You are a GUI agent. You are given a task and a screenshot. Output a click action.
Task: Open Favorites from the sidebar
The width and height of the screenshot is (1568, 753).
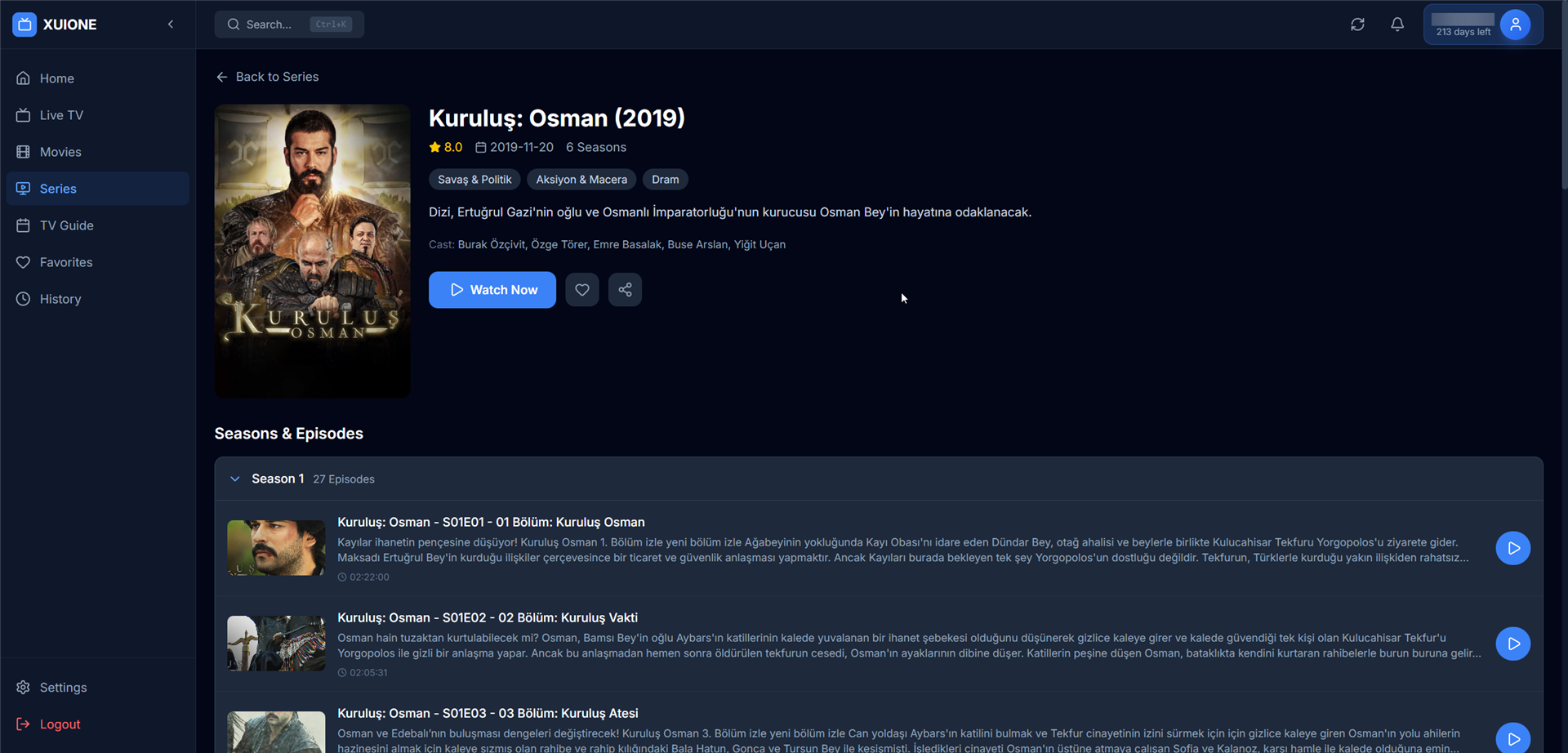coord(65,262)
